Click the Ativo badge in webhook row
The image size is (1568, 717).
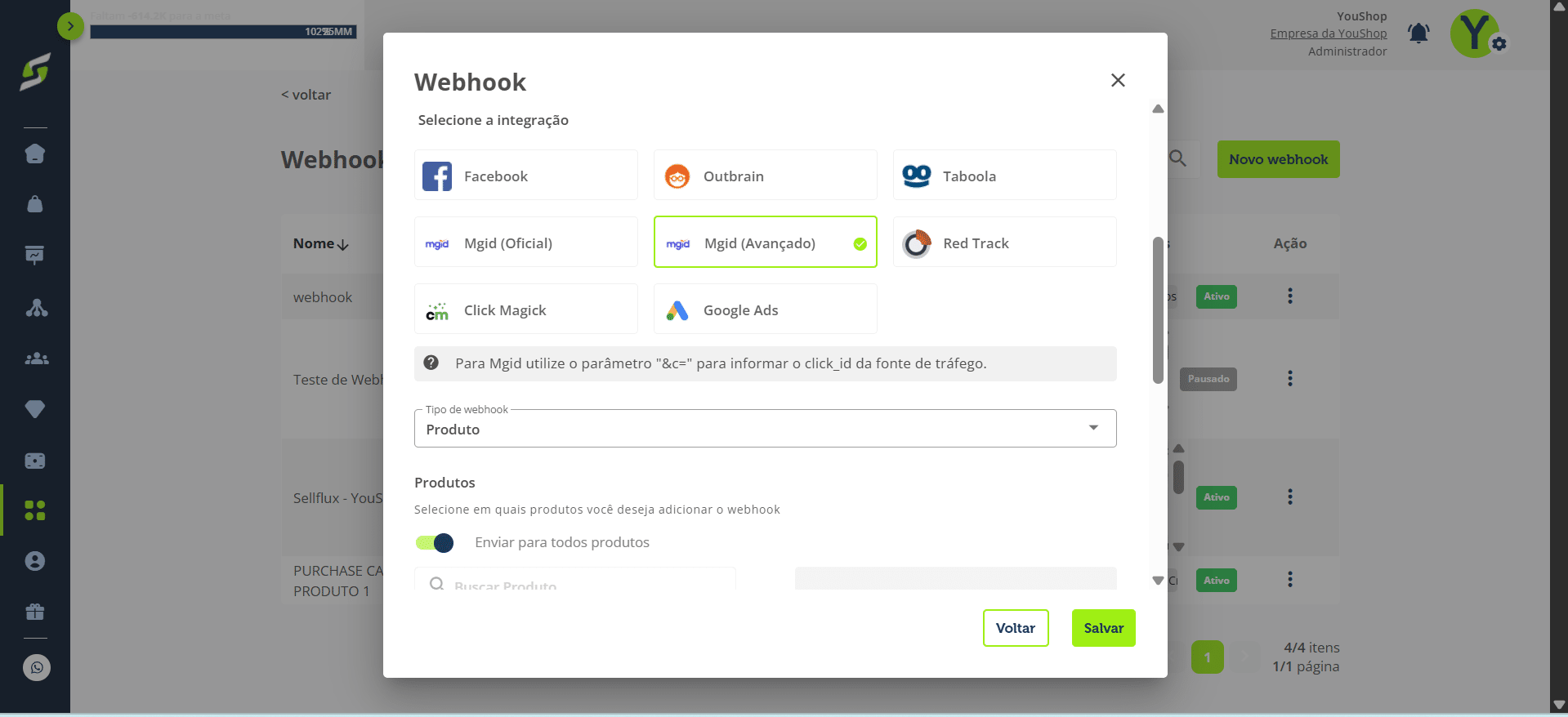1216,296
